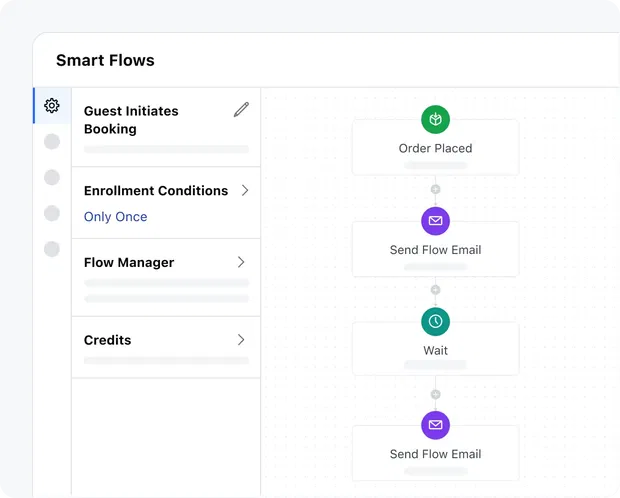
Task: Open the Enrollment Conditions section
Action: [x=166, y=203]
